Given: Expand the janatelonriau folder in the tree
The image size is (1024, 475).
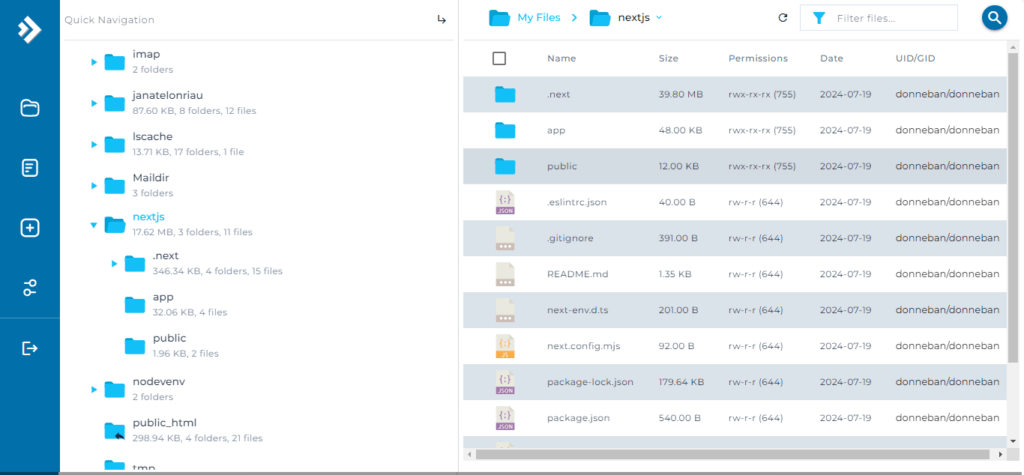Looking at the screenshot, I should pyautogui.click(x=93, y=103).
